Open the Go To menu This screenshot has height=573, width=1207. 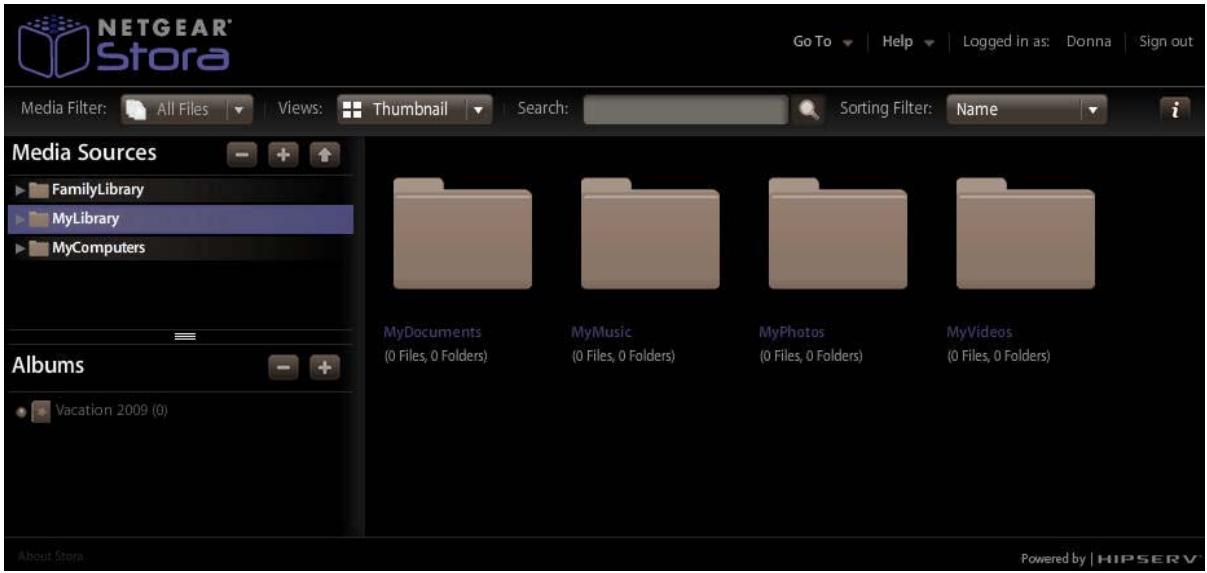824,42
